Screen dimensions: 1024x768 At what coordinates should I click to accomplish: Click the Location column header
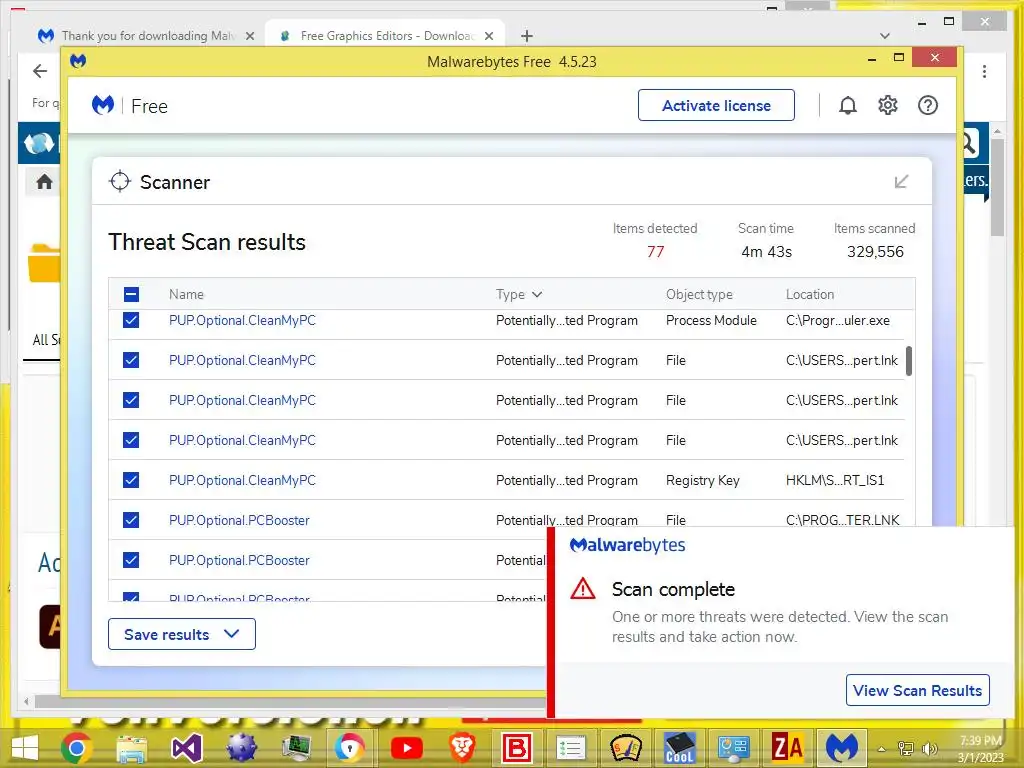tap(810, 295)
